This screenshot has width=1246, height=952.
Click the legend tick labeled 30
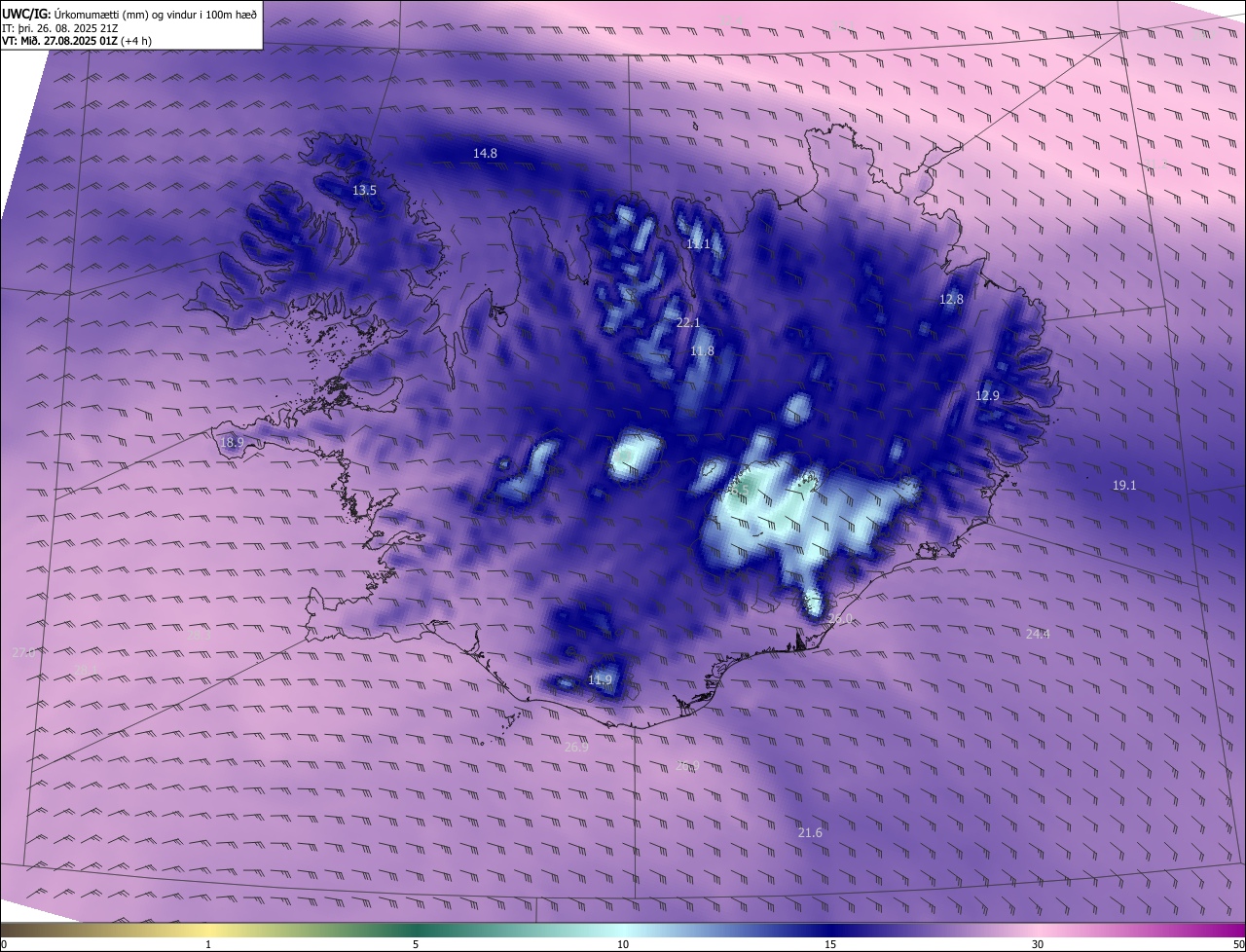[1038, 944]
